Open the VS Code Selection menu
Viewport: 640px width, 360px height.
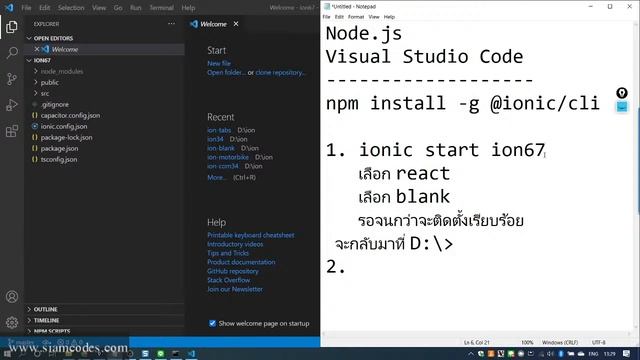[71, 8]
